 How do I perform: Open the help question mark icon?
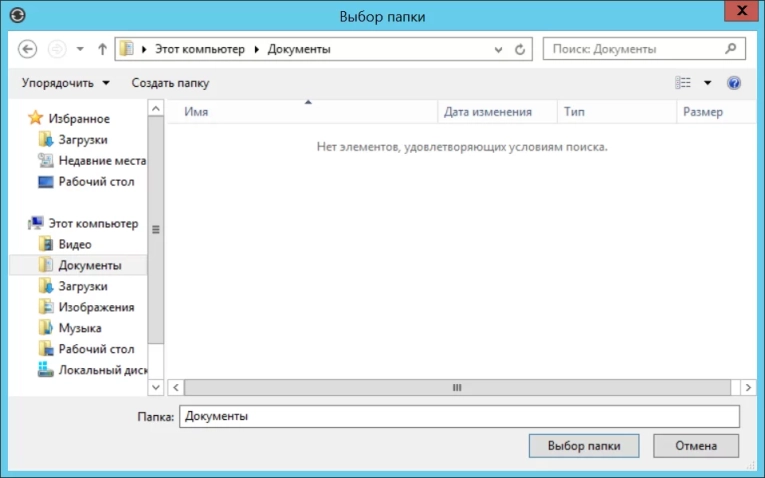click(x=734, y=83)
